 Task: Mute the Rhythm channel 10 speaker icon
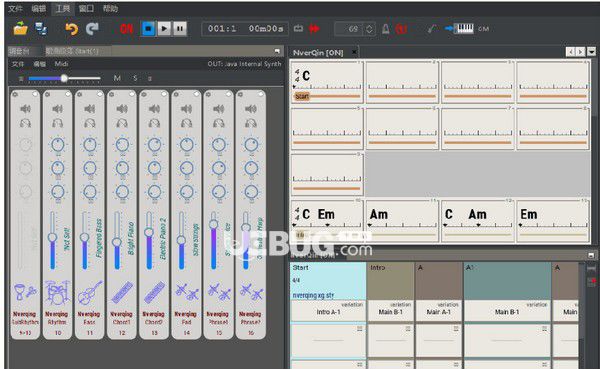[57, 109]
